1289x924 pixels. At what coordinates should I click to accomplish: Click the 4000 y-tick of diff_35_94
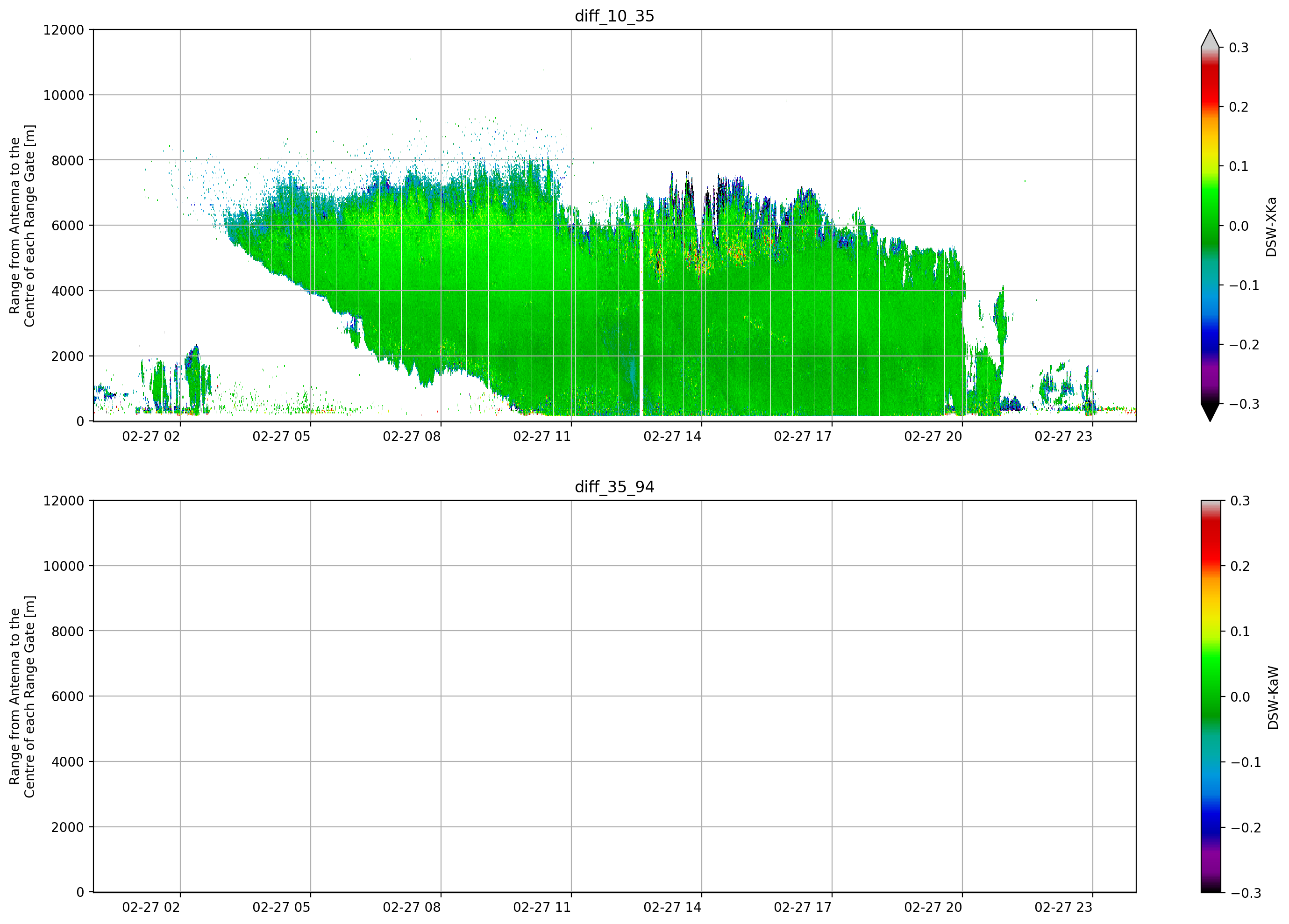(x=68, y=762)
